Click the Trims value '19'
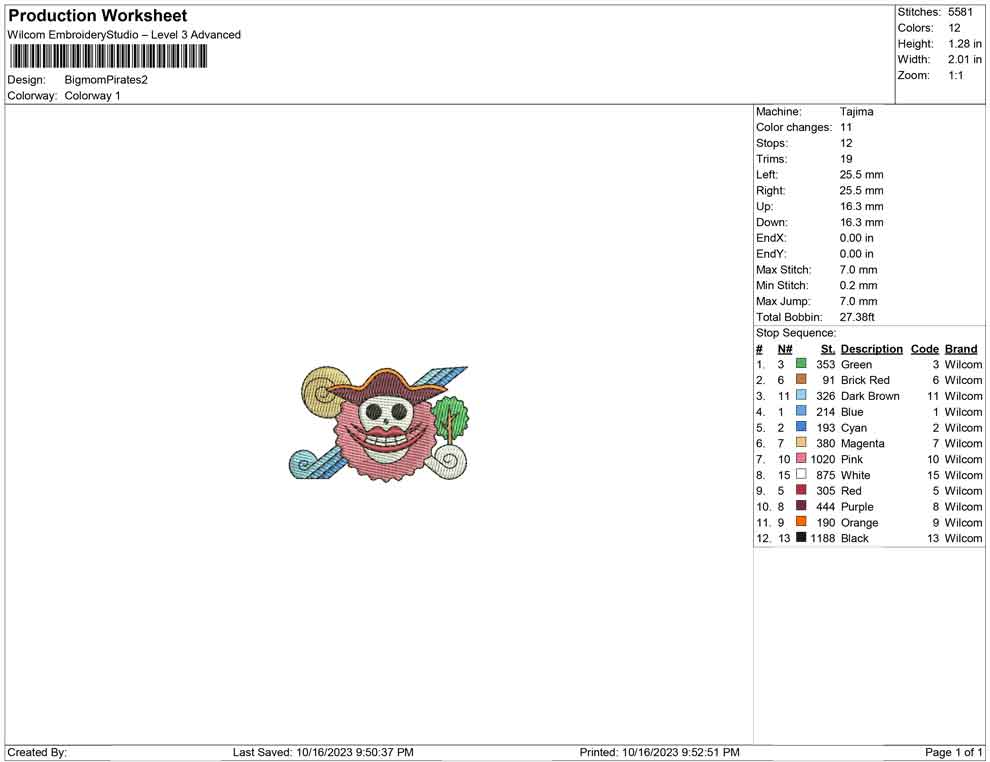The image size is (990, 762). (x=846, y=159)
